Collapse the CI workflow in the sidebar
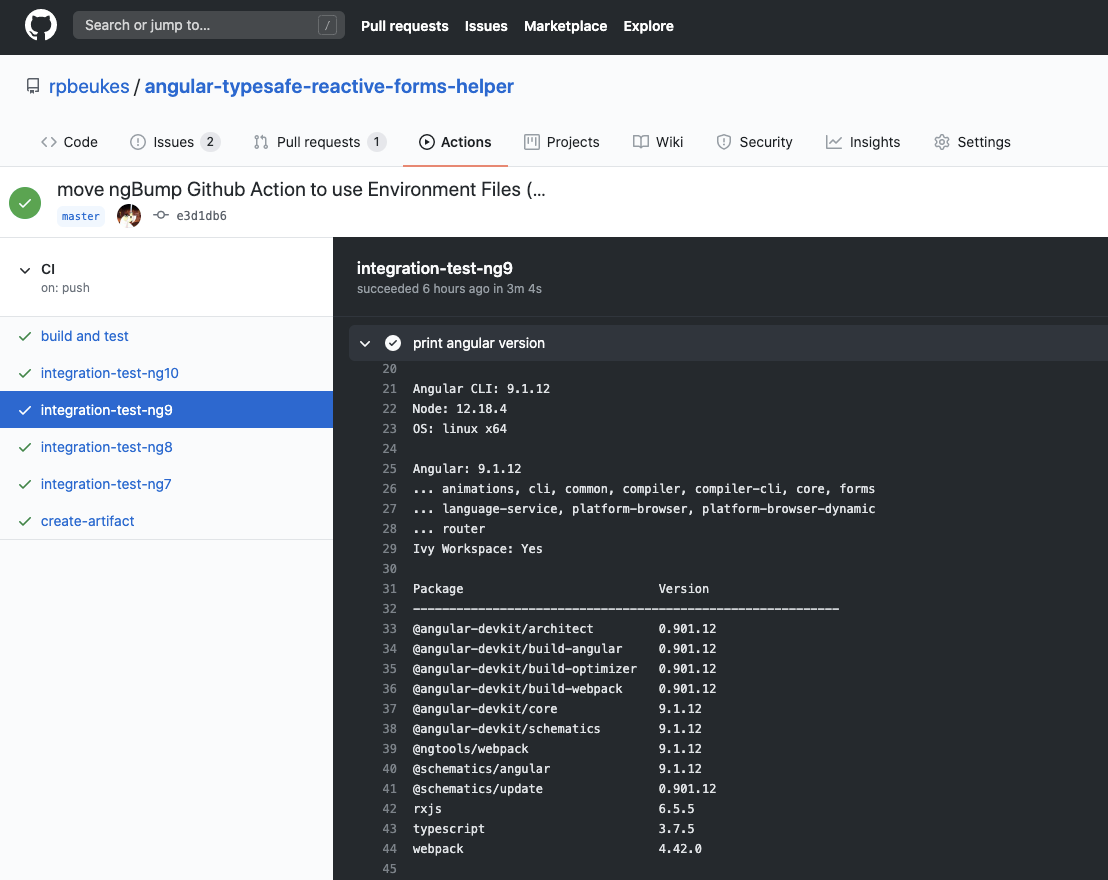The image size is (1108, 880). click(24, 269)
